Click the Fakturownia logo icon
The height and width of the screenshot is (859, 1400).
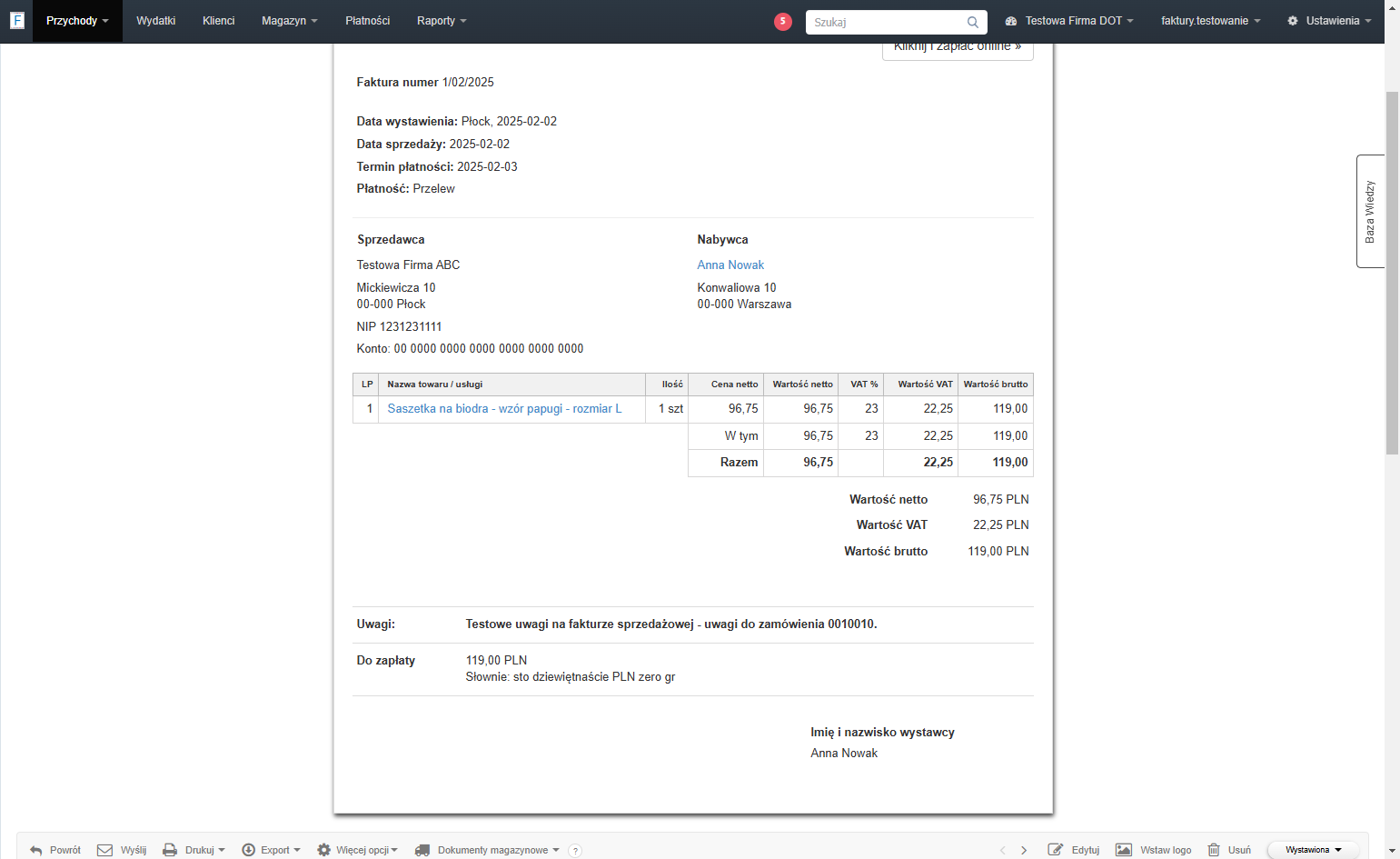point(16,20)
